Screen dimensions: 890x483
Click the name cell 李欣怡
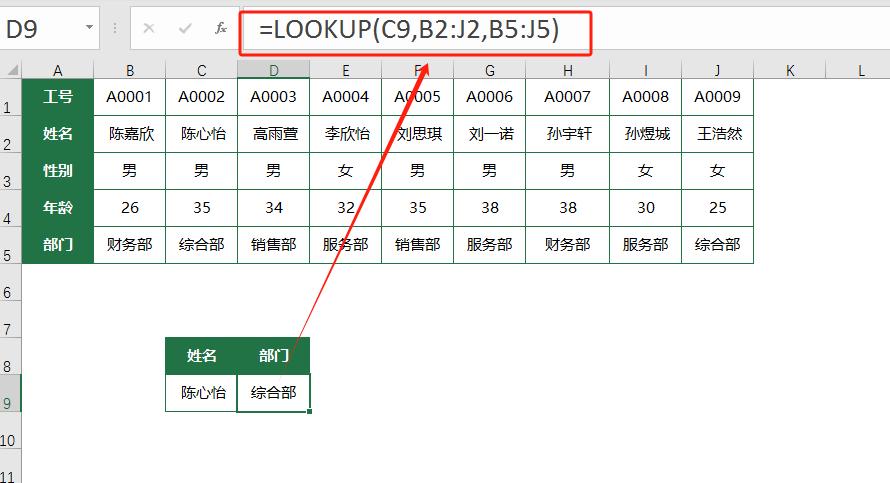tap(345, 134)
